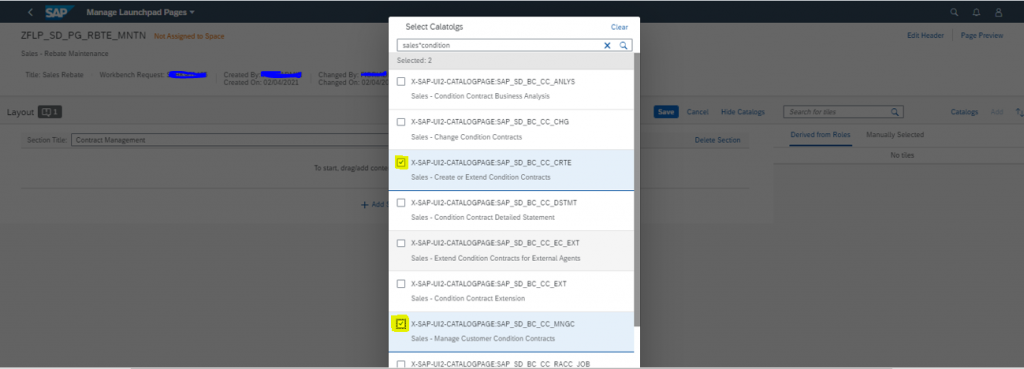Image resolution: width=1024 pixels, height=369 pixels.
Task: Select Sales - Change Condition Contracts text
Action: [x=466, y=137]
